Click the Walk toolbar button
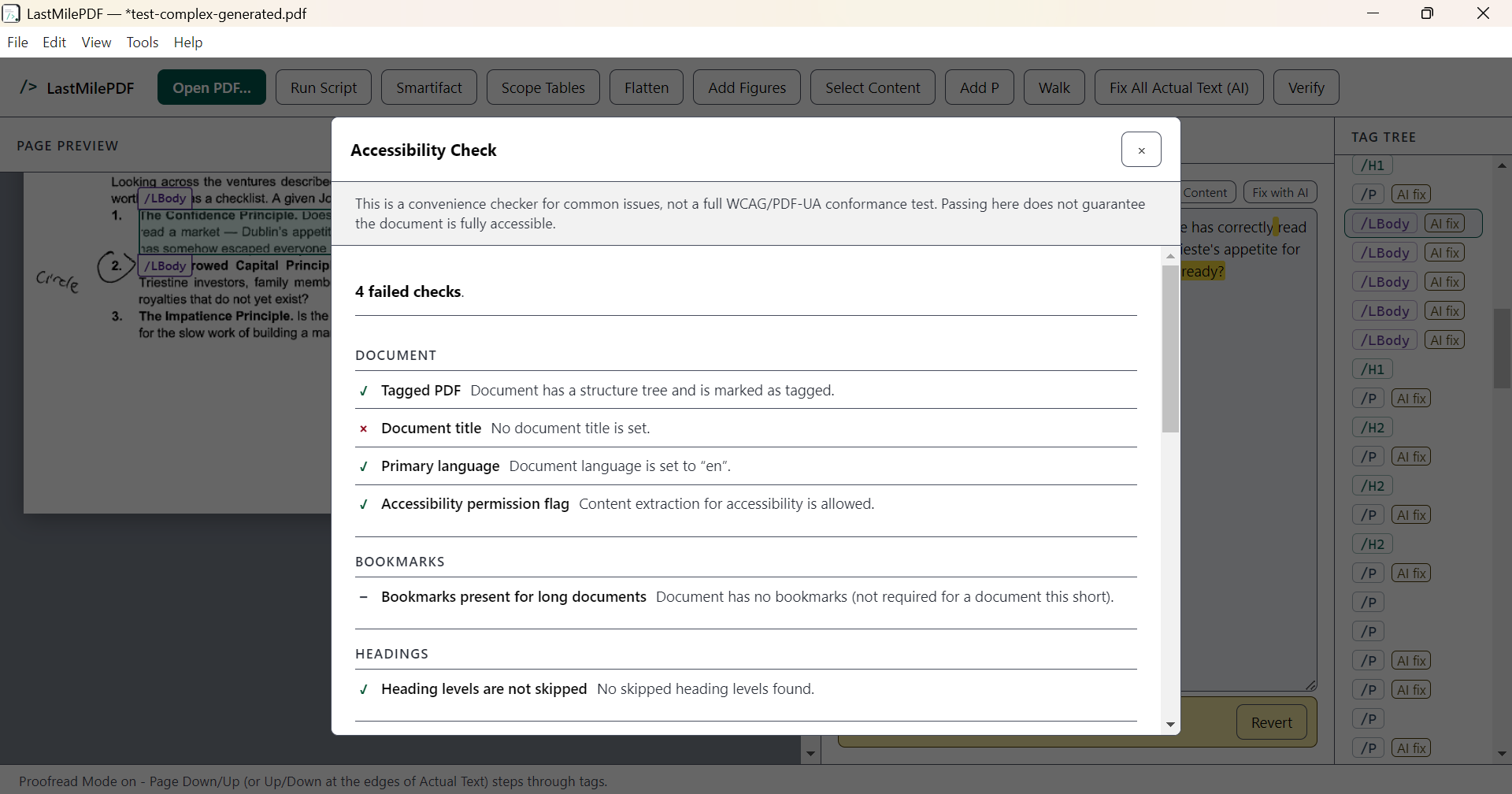This screenshot has width=1512, height=794. (x=1054, y=87)
